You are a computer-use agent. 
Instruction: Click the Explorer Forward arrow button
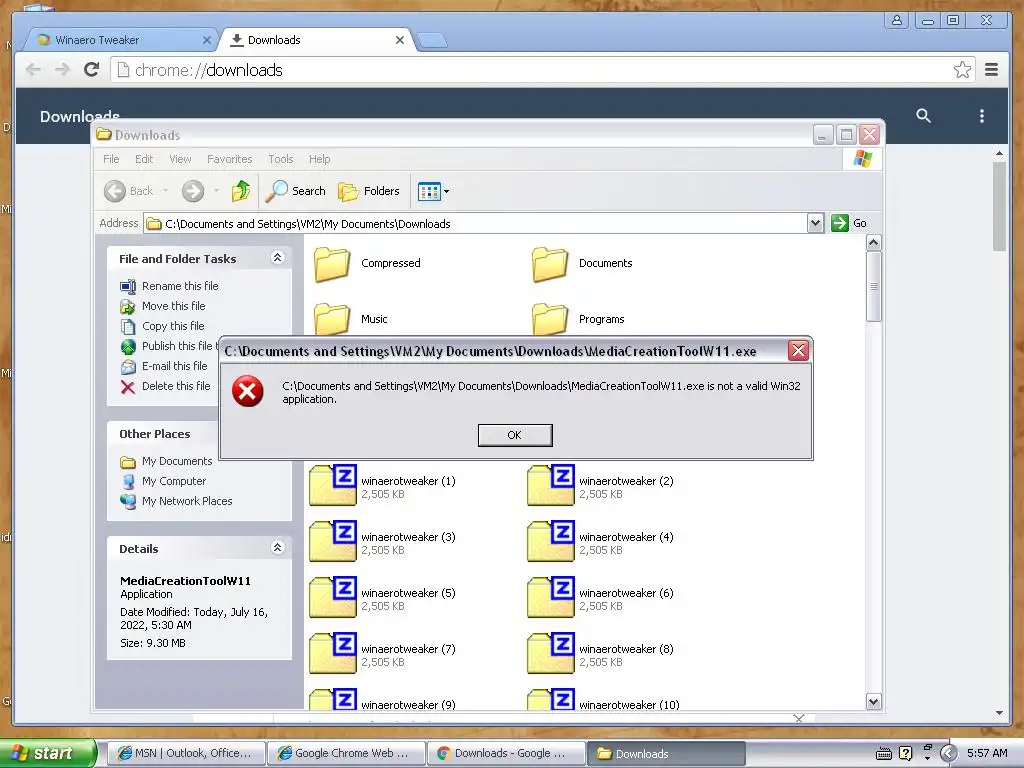click(x=193, y=191)
